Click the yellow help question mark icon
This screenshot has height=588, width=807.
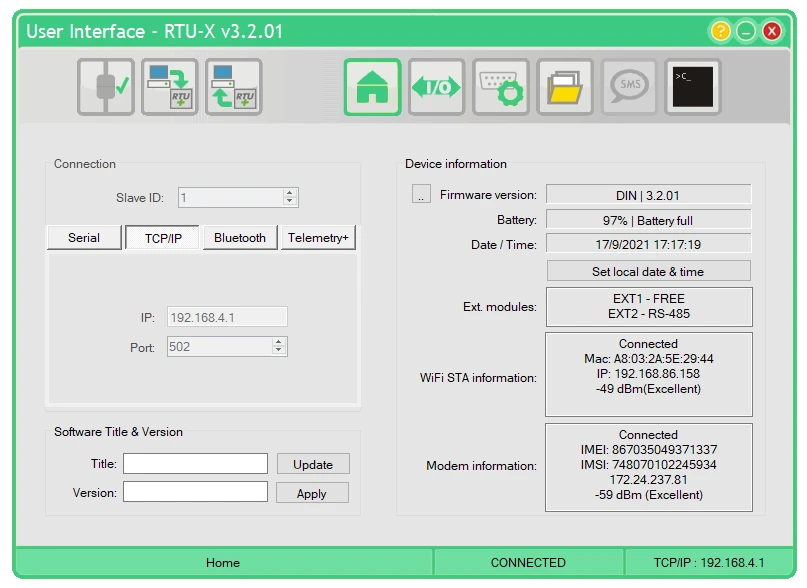[721, 31]
